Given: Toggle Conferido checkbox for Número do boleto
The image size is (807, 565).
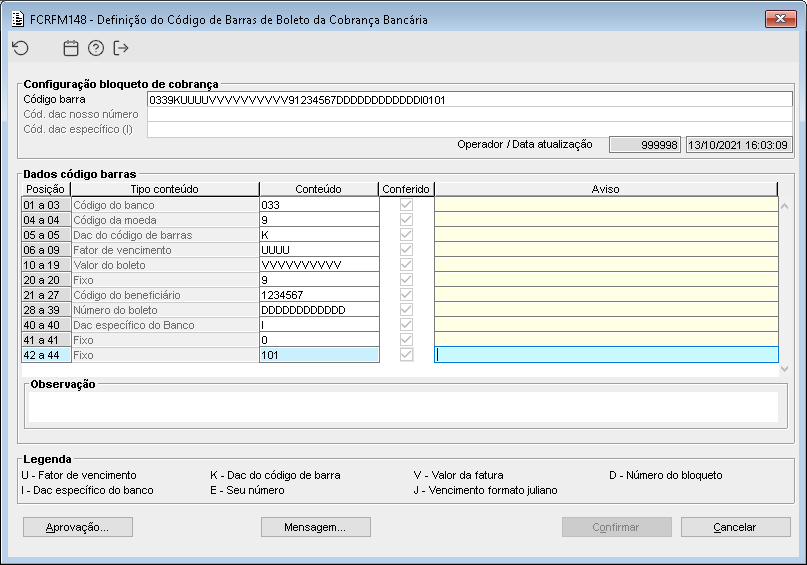Looking at the screenshot, I should 406,310.
